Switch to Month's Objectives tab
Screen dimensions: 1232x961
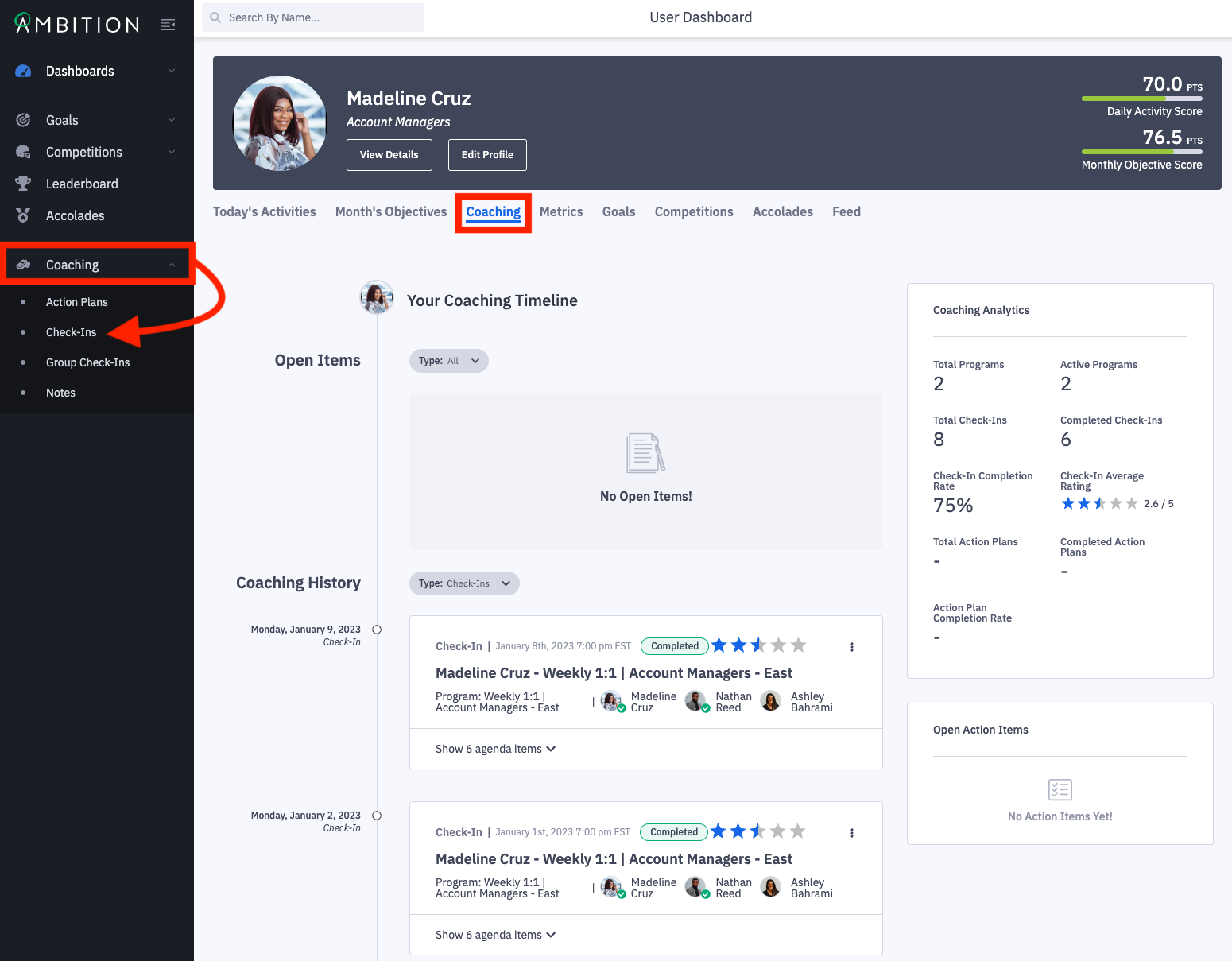(x=391, y=211)
